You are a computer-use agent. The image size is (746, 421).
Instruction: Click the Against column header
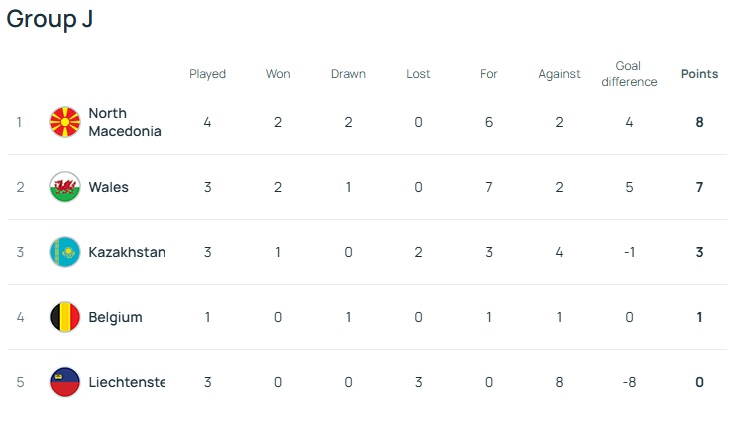click(x=559, y=74)
